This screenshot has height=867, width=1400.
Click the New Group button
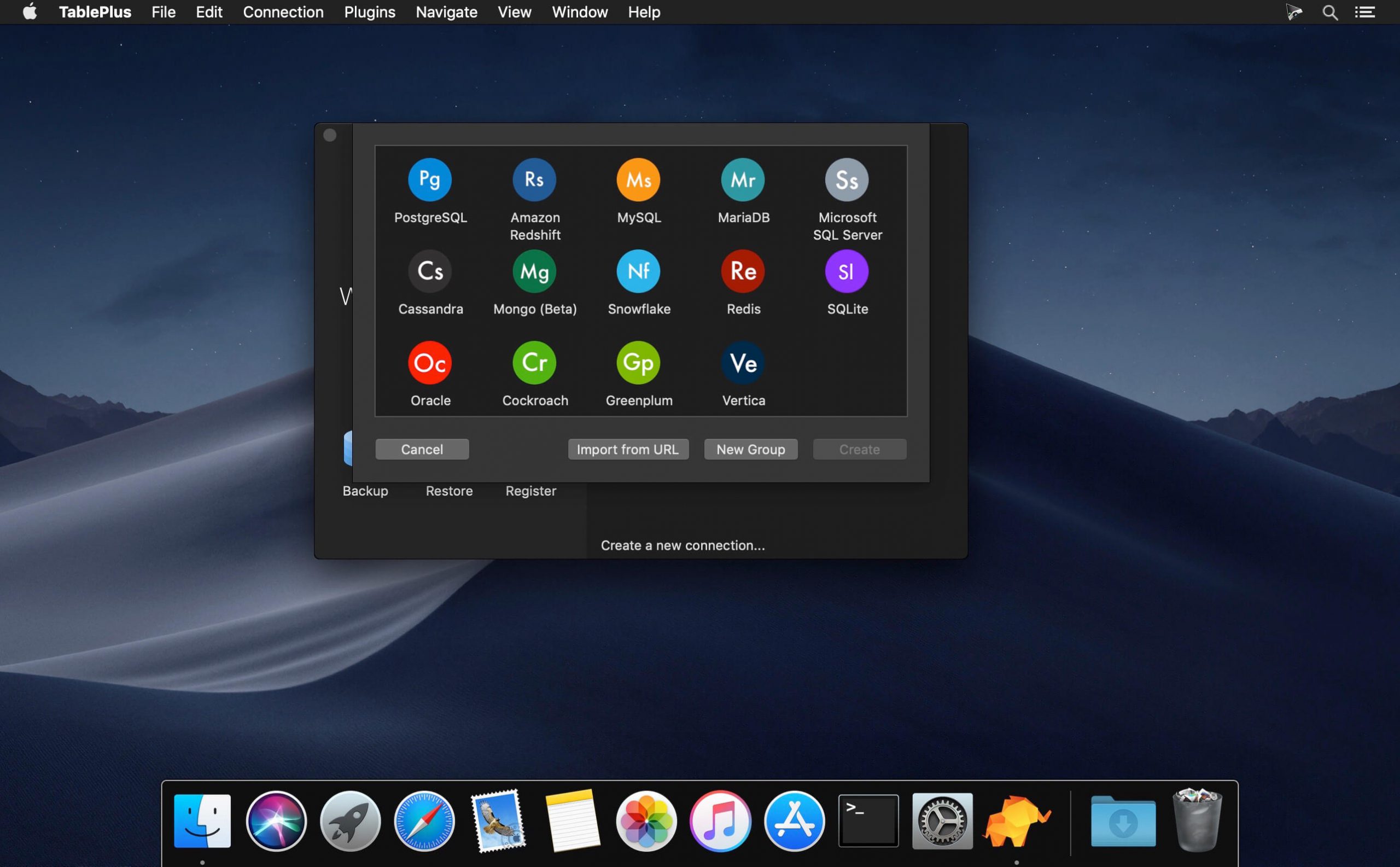pos(750,450)
